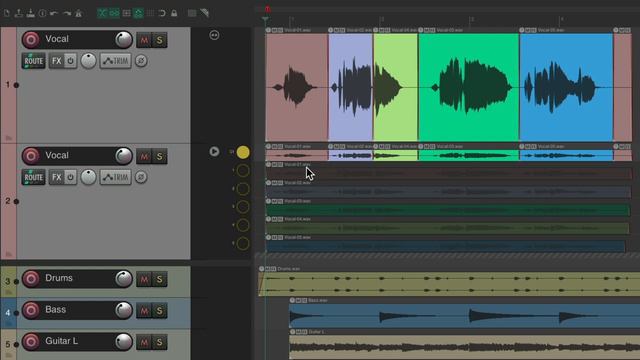The height and width of the screenshot is (360, 640).
Task: Invert phase on track 2 Vocal
Action: 141,177
